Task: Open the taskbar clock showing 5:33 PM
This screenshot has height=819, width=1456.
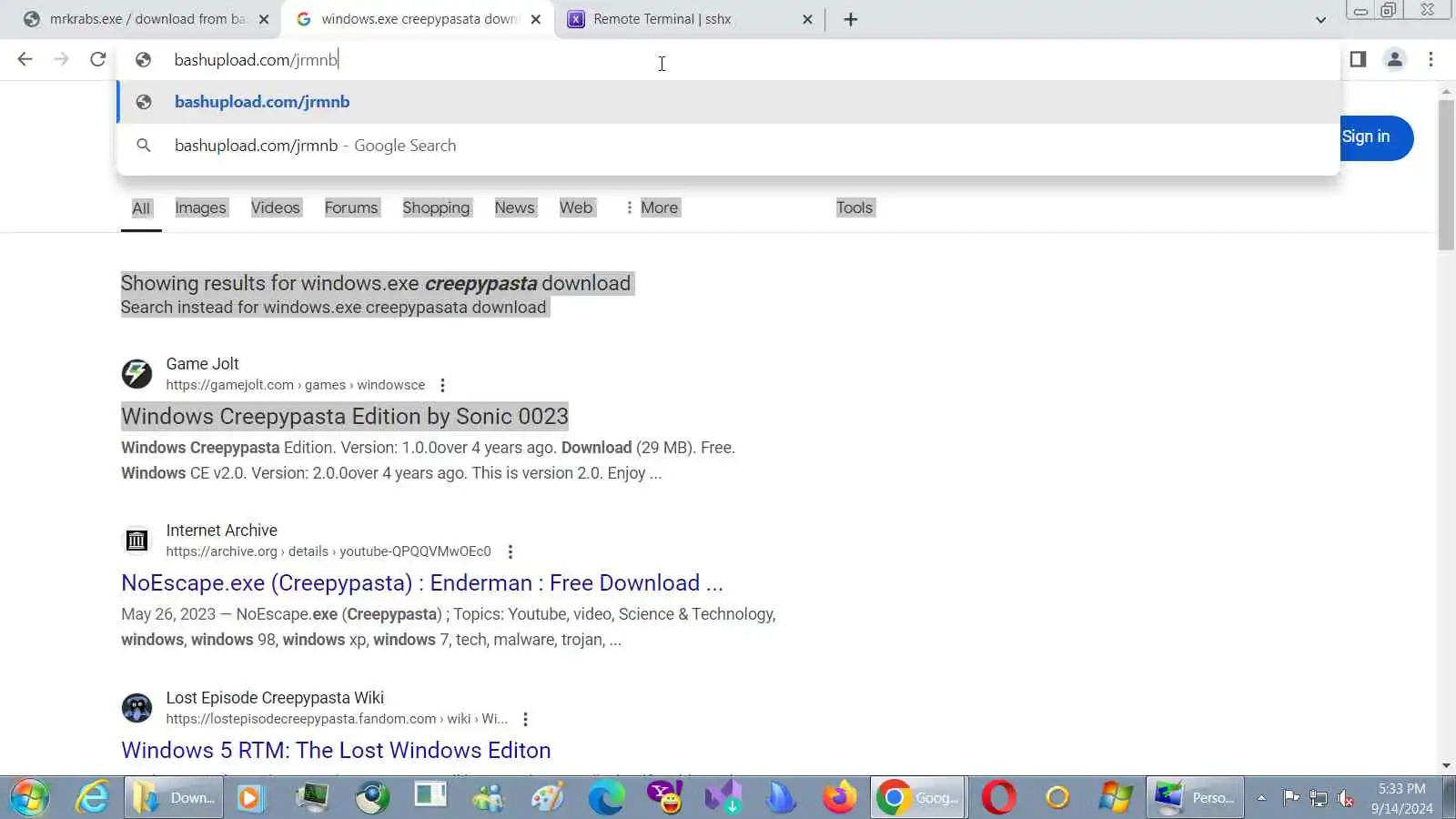Action: 1401,798
